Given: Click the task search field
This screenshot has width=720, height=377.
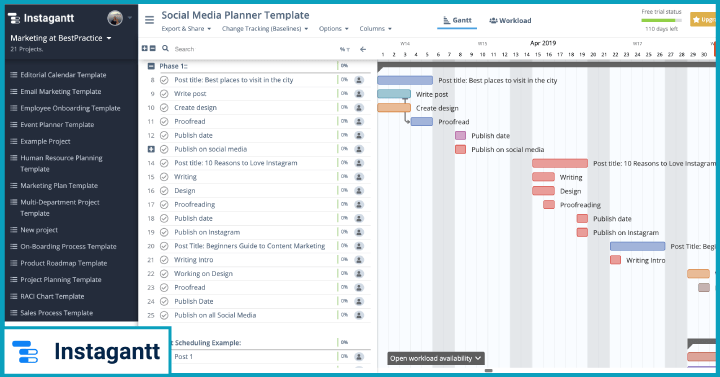Looking at the screenshot, I should point(253,49).
